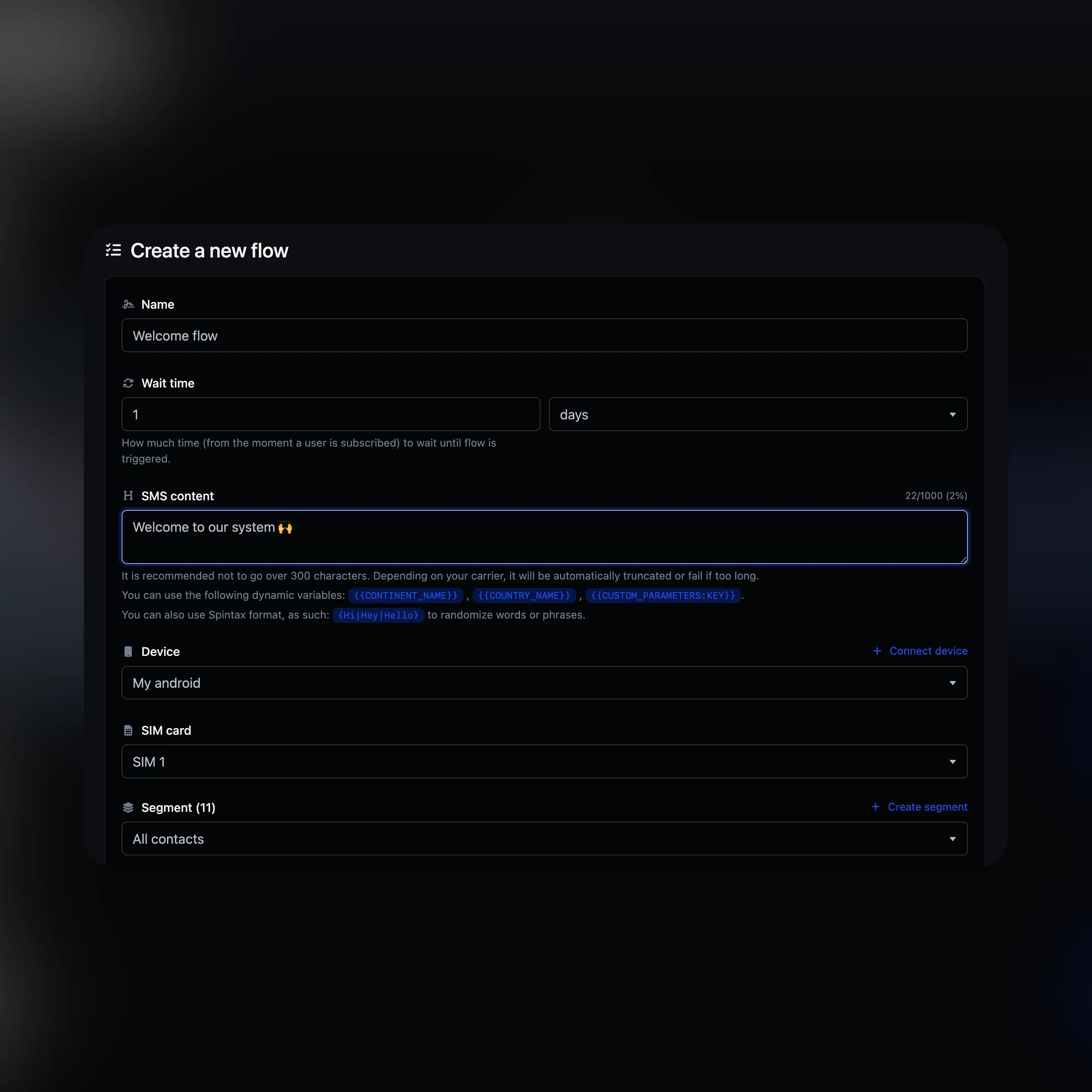Click the layers icon beside Segment label
The height and width of the screenshot is (1092, 1092).
click(128, 807)
